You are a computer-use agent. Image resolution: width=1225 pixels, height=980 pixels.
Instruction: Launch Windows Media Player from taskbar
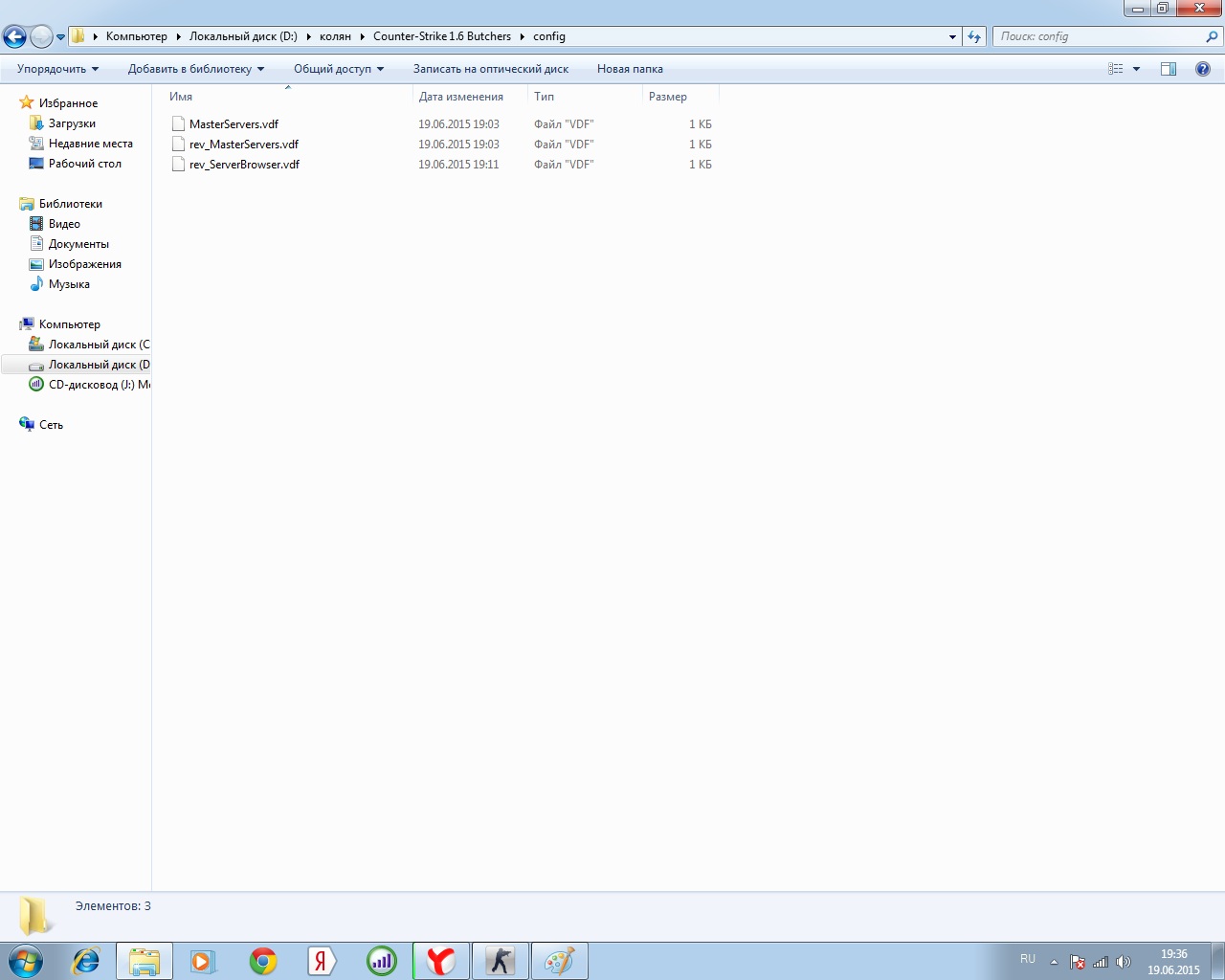(203, 961)
